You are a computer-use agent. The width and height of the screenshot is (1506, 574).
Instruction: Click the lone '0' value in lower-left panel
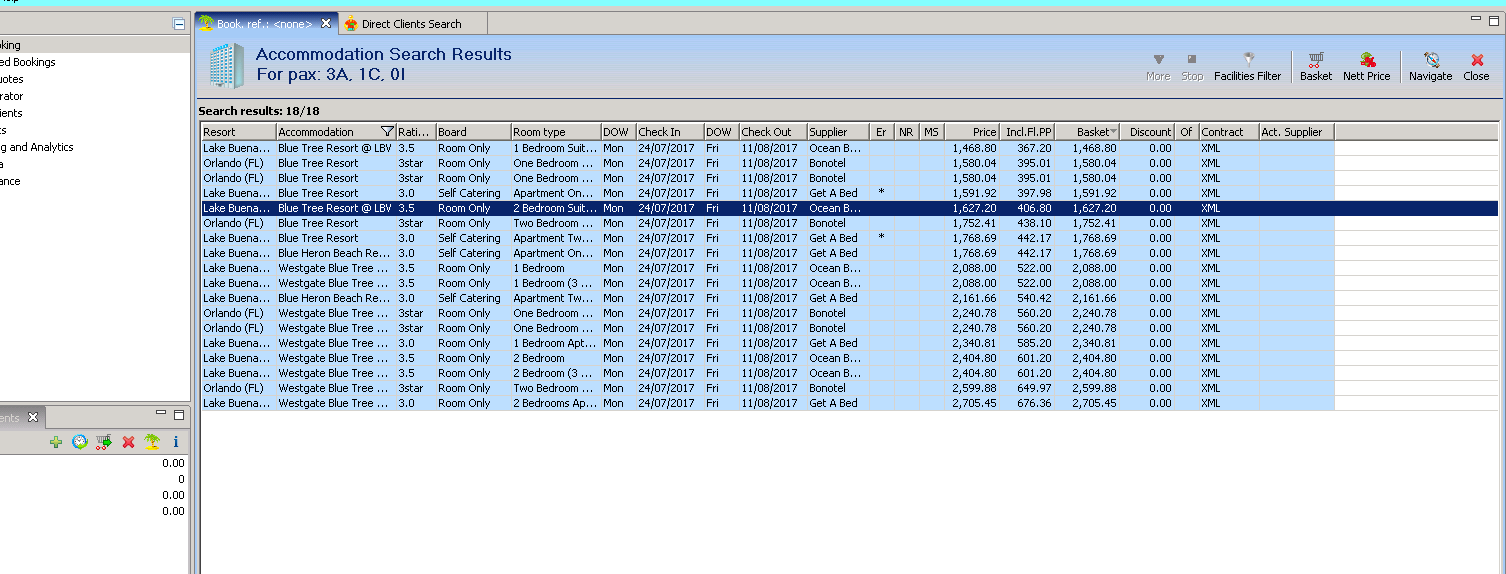181,479
